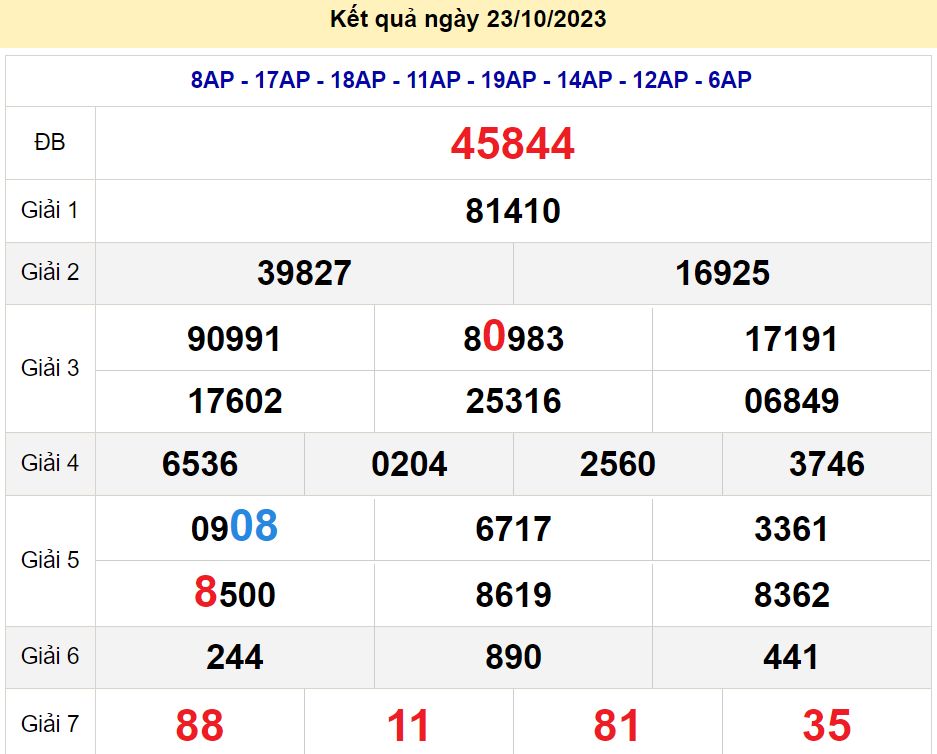Click the Giải 4 row label
The image size is (937, 754).
(50, 463)
